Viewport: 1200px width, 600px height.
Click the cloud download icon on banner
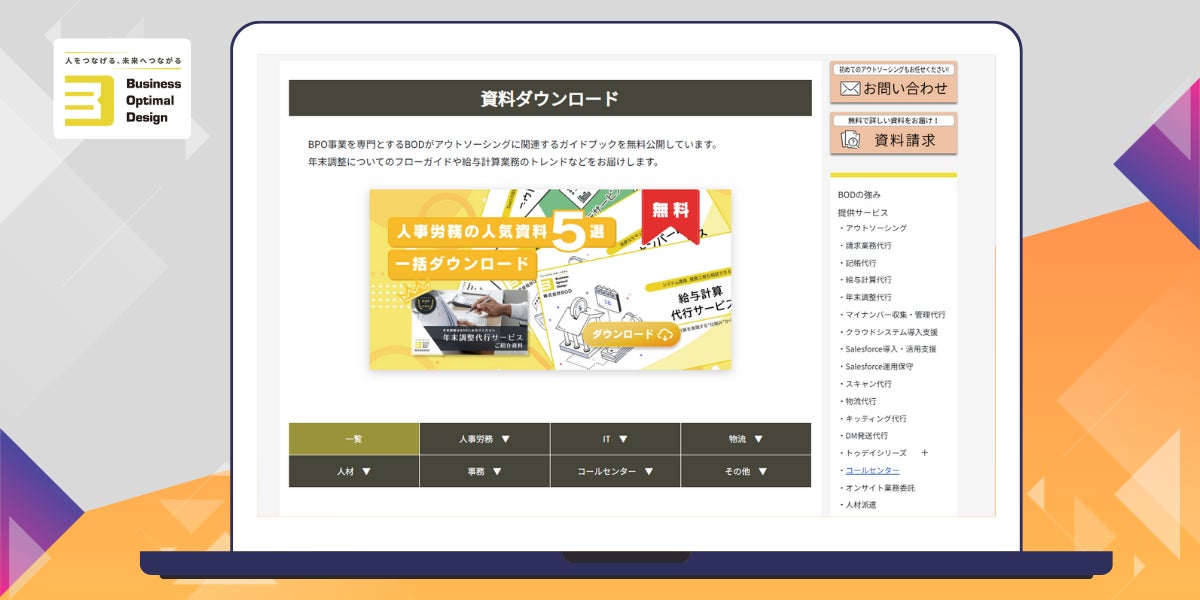click(665, 335)
